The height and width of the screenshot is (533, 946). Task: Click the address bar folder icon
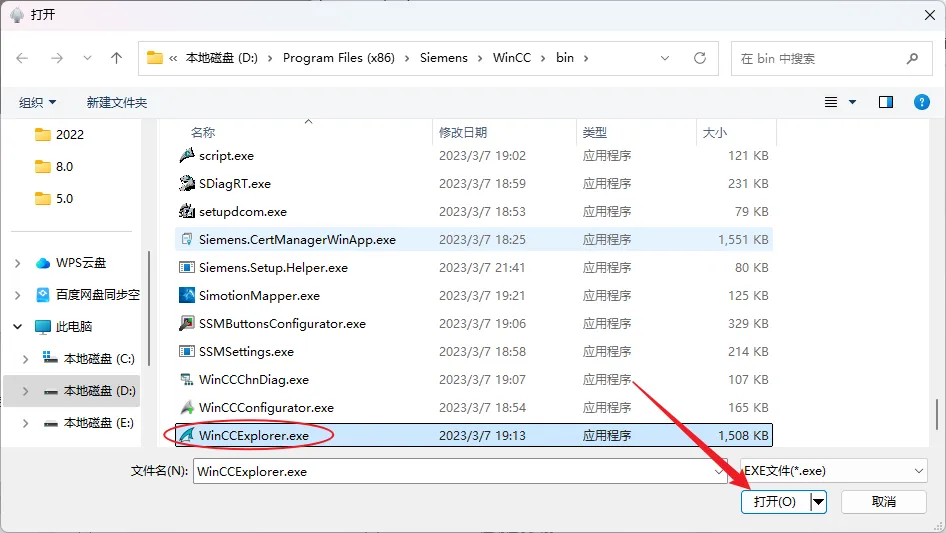click(x=155, y=58)
